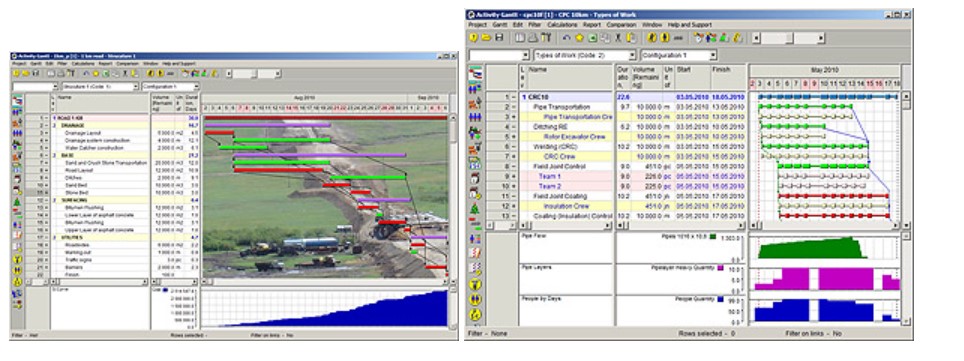Select the Team 1 row

(566, 176)
